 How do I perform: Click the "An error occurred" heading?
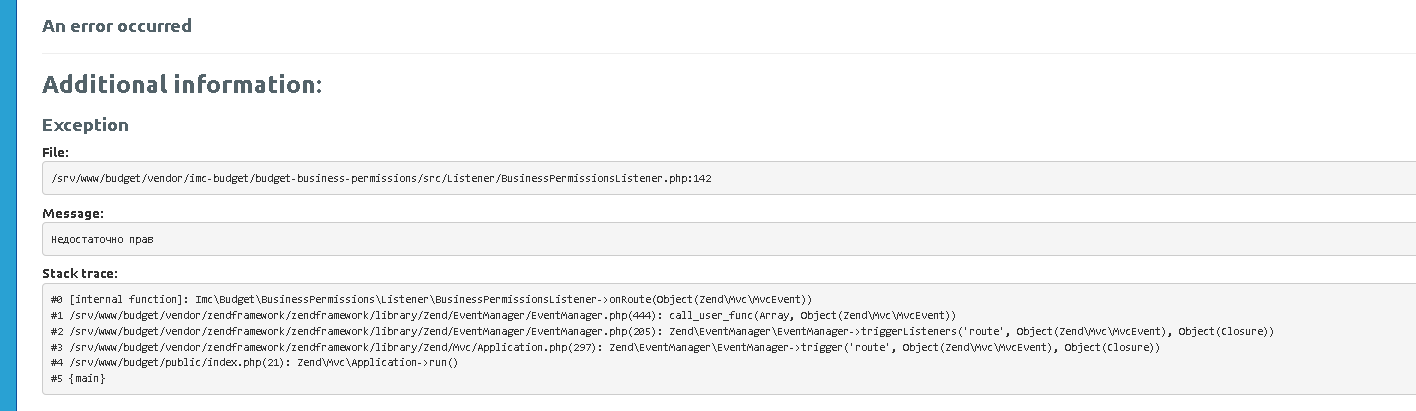pos(116,26)
